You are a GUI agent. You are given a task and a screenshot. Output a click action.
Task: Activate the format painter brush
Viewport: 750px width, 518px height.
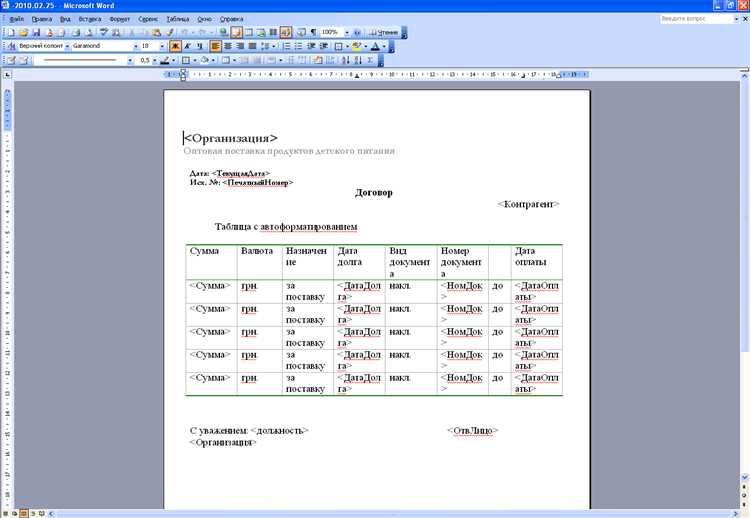(x=170, y=33)
